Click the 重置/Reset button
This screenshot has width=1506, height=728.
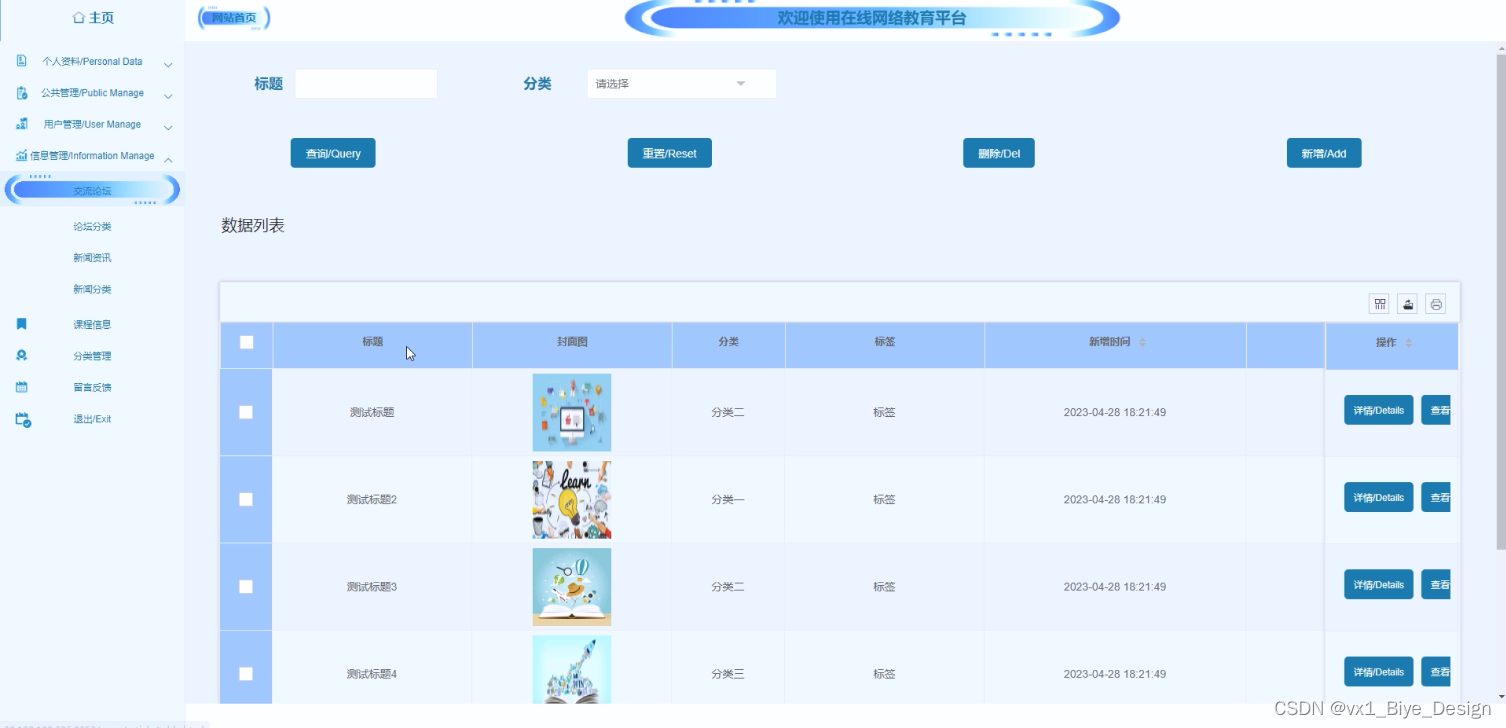(x=670, y=153)
